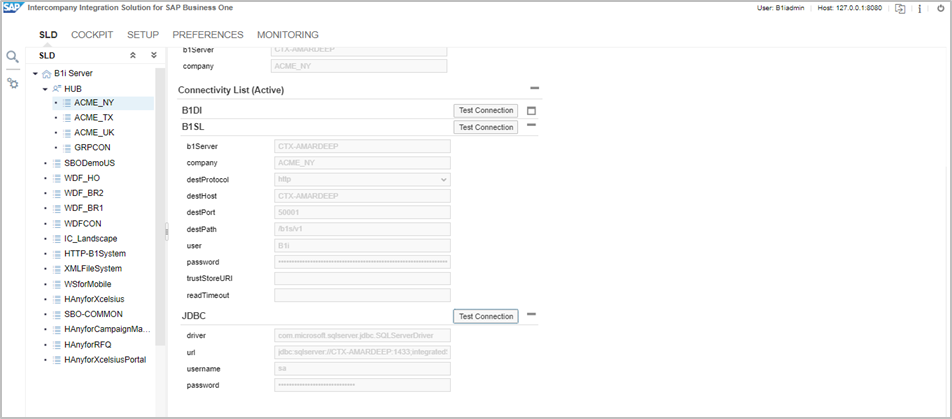Switch to the COCKPIT tab

[92, 35]
